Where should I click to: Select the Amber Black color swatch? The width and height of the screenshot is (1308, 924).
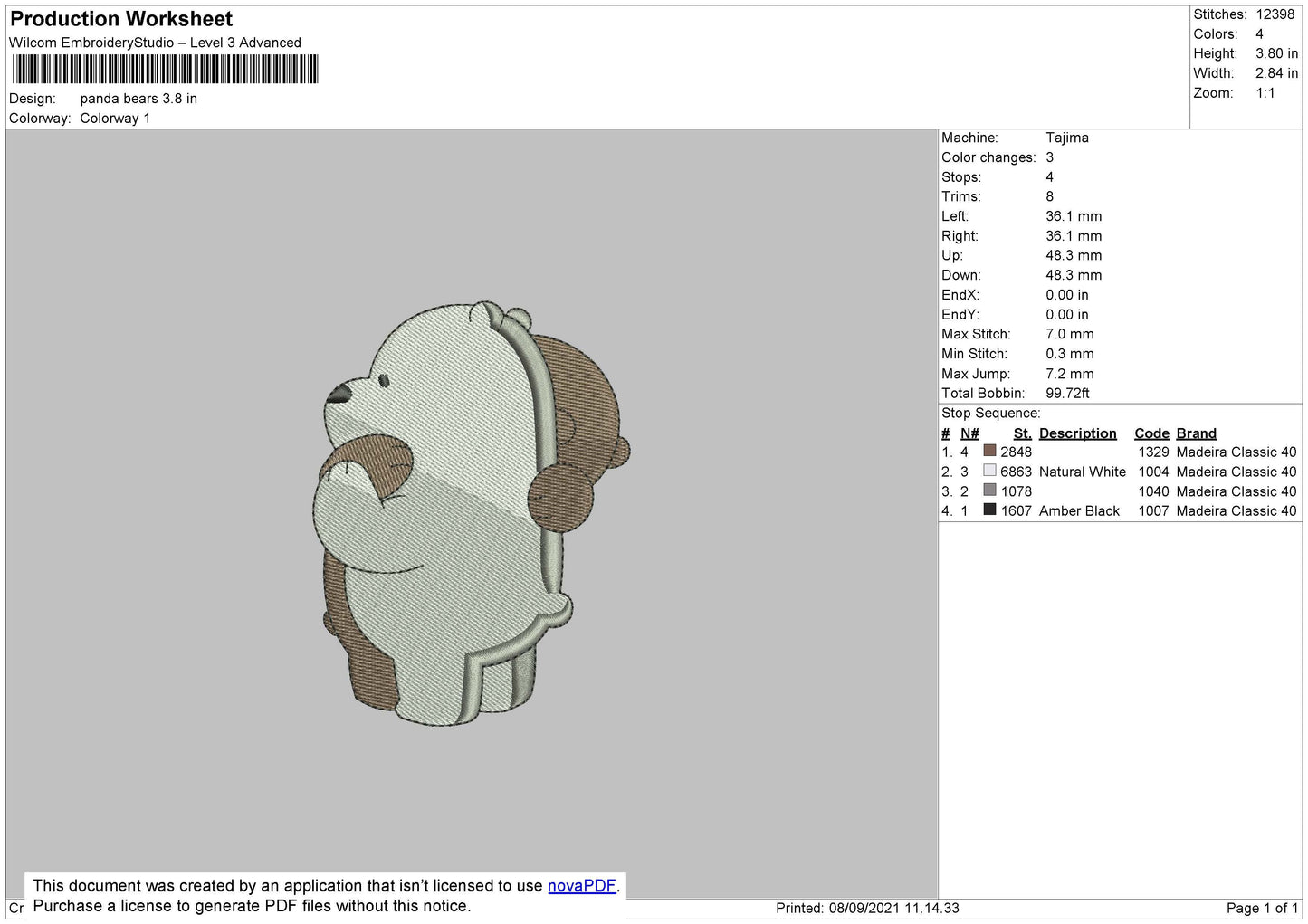point(989,510)
